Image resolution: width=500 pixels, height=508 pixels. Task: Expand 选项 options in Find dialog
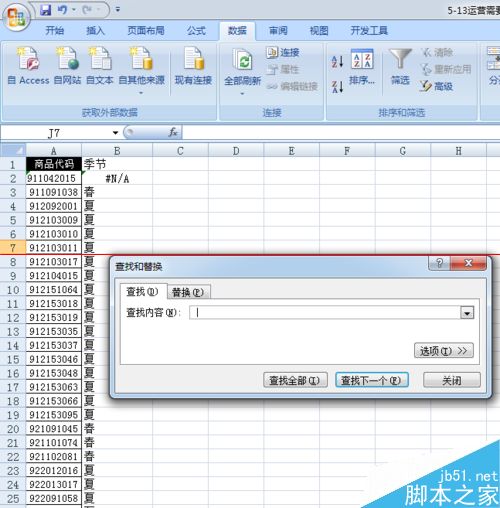(x=444, y=351)
